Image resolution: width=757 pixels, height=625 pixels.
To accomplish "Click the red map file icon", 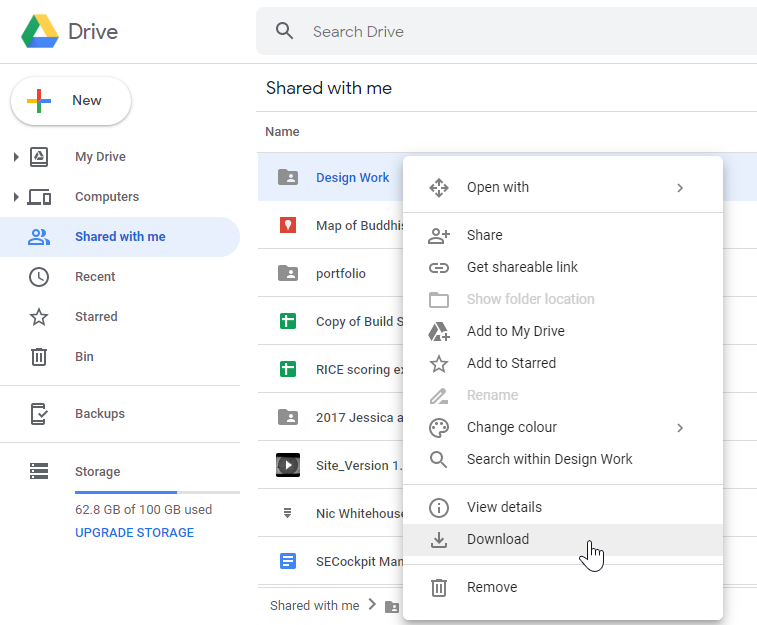I will coord(288,225).
